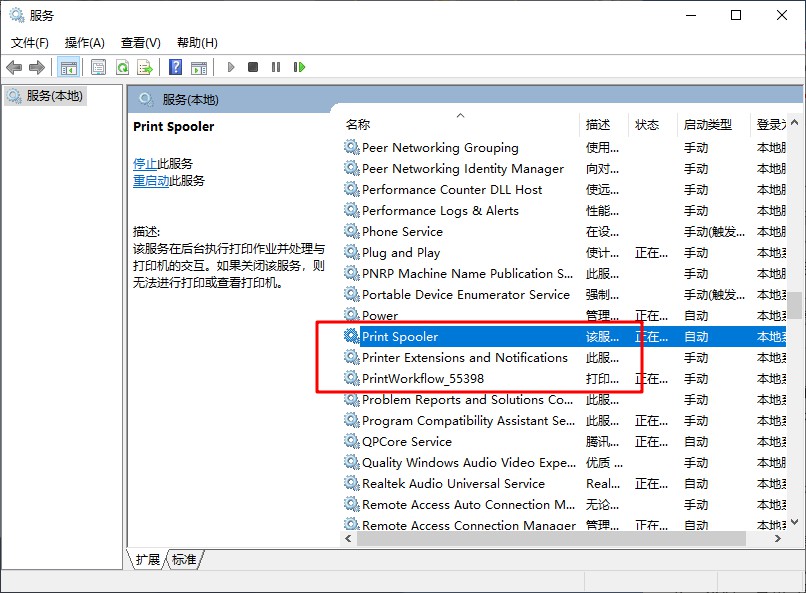This screenshot has height=593, width=806.
Task: Sort list by 启动类型 column header
Action: pyautogui.click(x=707, y=125)
